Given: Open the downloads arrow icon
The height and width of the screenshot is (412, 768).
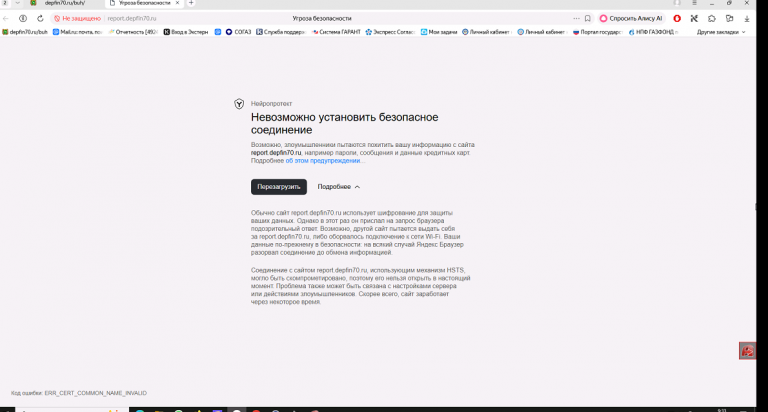Looking at the screenshot, I should click(x=747, y=19).
